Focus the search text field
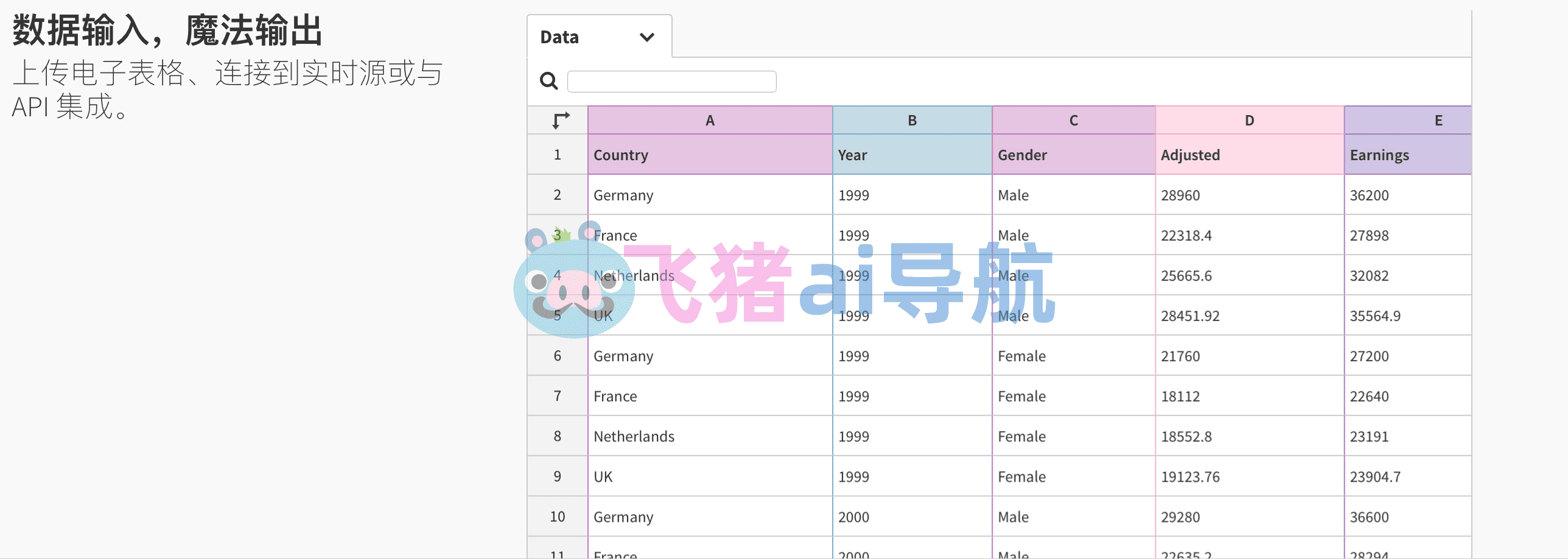 [x=671, y=81]
